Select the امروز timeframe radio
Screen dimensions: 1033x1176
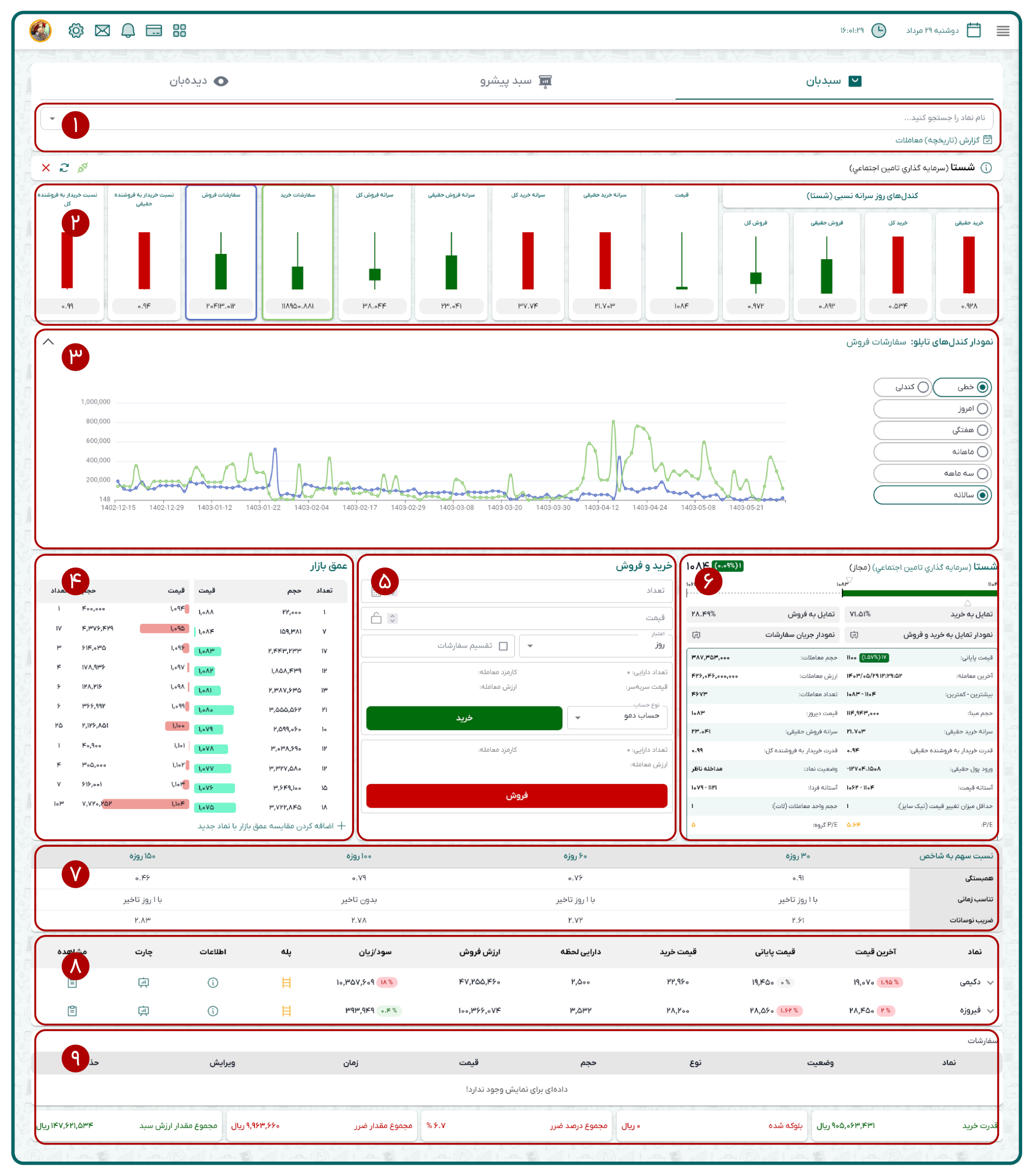point(982,409)
